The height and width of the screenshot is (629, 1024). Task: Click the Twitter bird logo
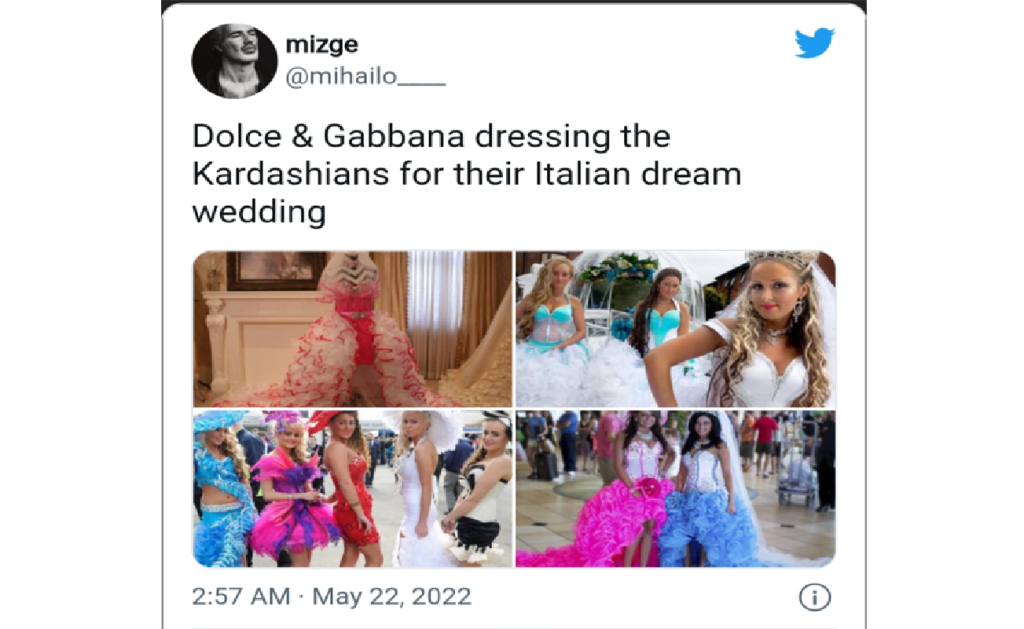pos(814,42)
